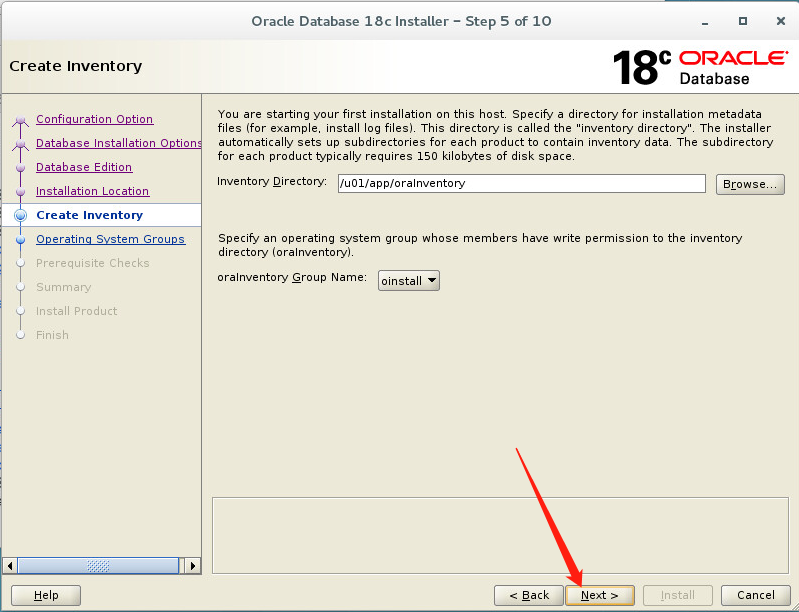Click the Next button
Screen dimensions: 799x612
(600, 595)
